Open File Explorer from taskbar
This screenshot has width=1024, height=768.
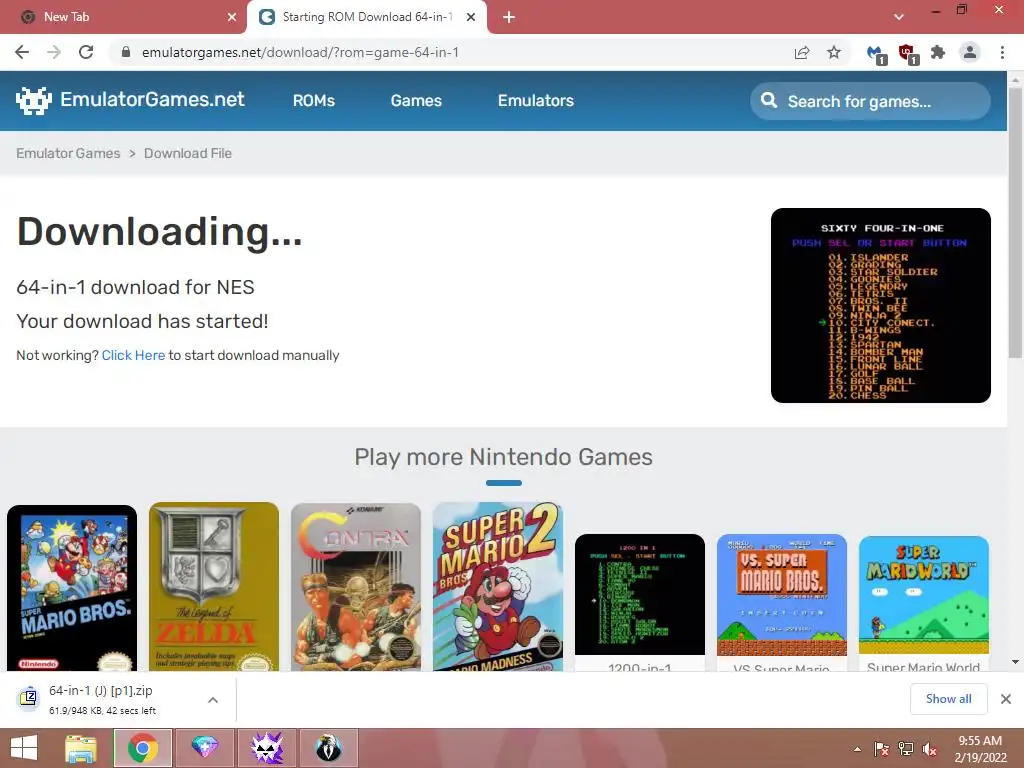[x=81, y=748]
